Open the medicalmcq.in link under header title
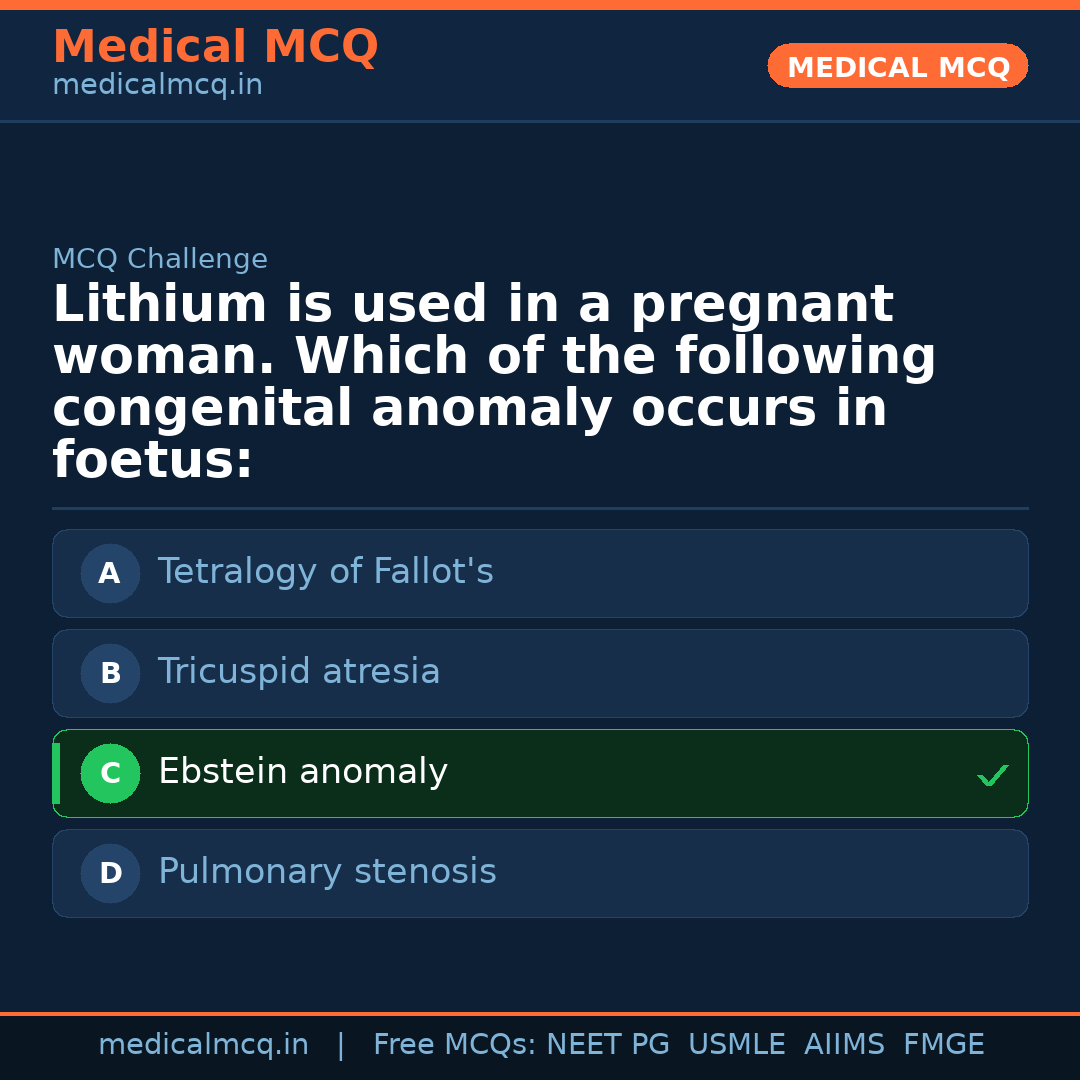 [157, 86]
